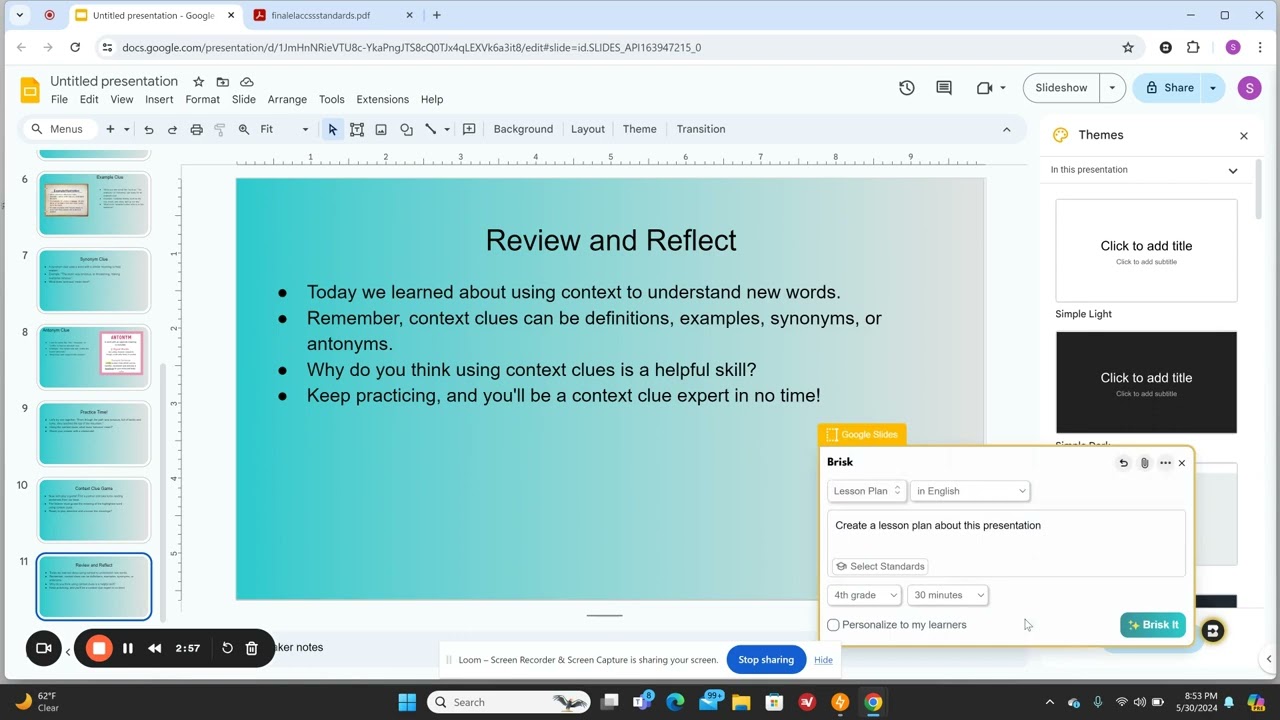The width and height of the screenshot is (1280, 720).
Task: Show all comments in the header
Action: pos(944,88)
